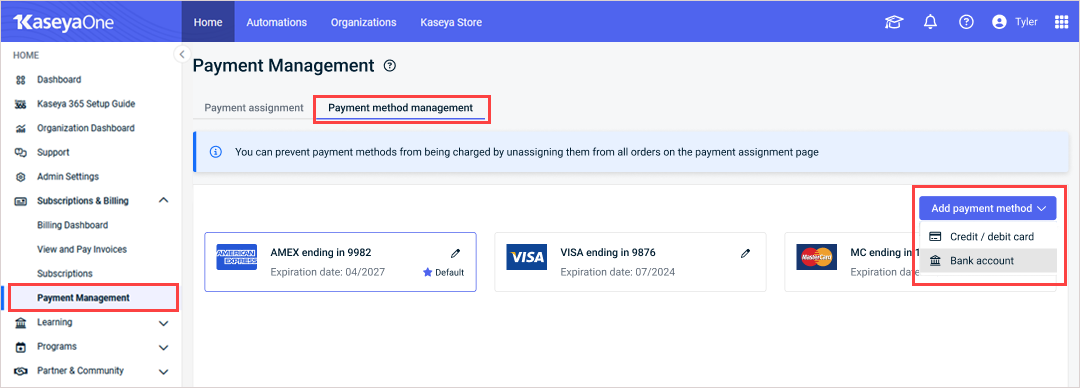Check the notifications bell icon
Viewport: 1080px width, 388px height.
pyautogui.click(x=931, y=22)
